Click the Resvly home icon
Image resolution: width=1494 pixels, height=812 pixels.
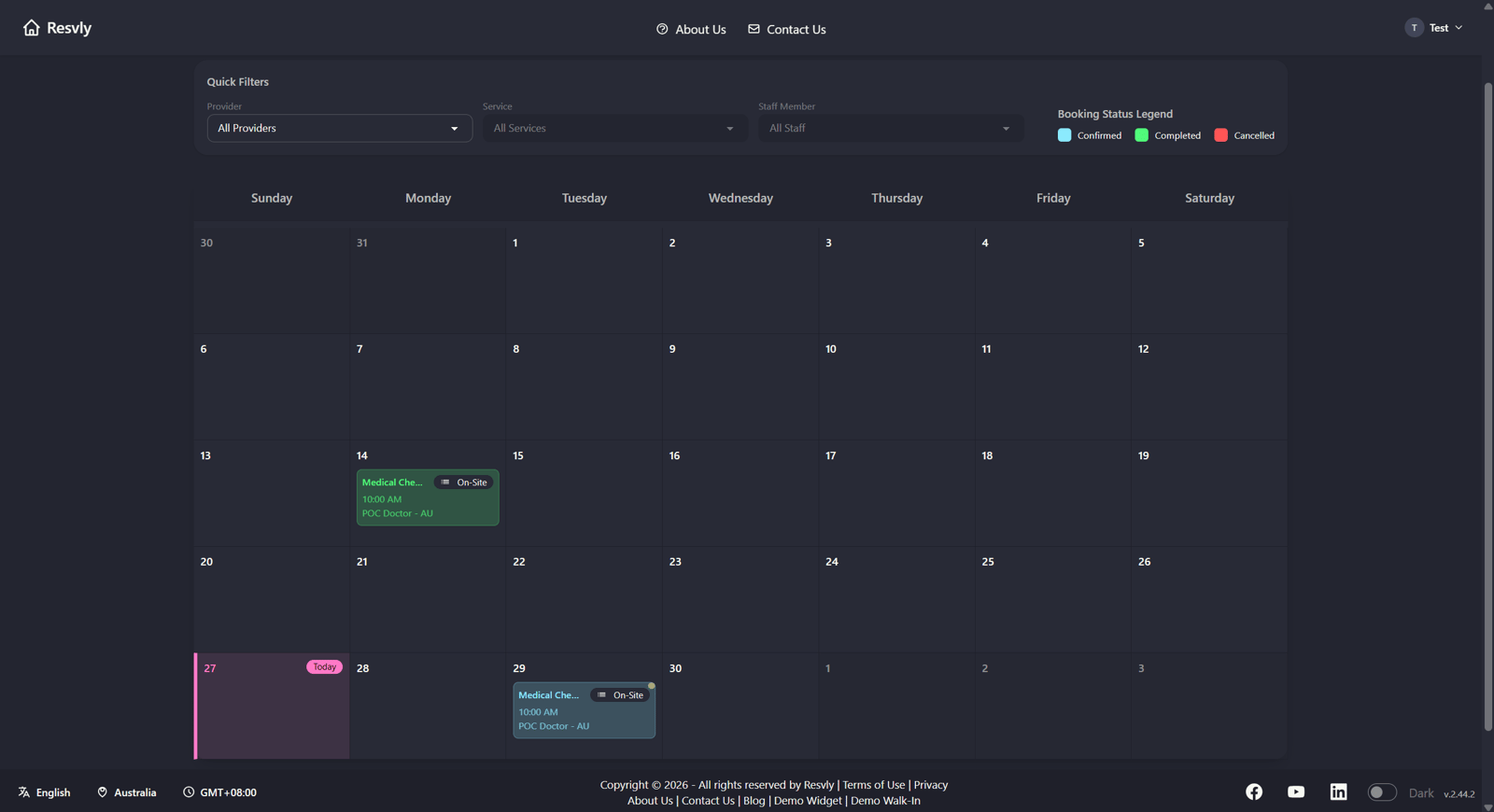pyautogui.click(x=32, y=28)
